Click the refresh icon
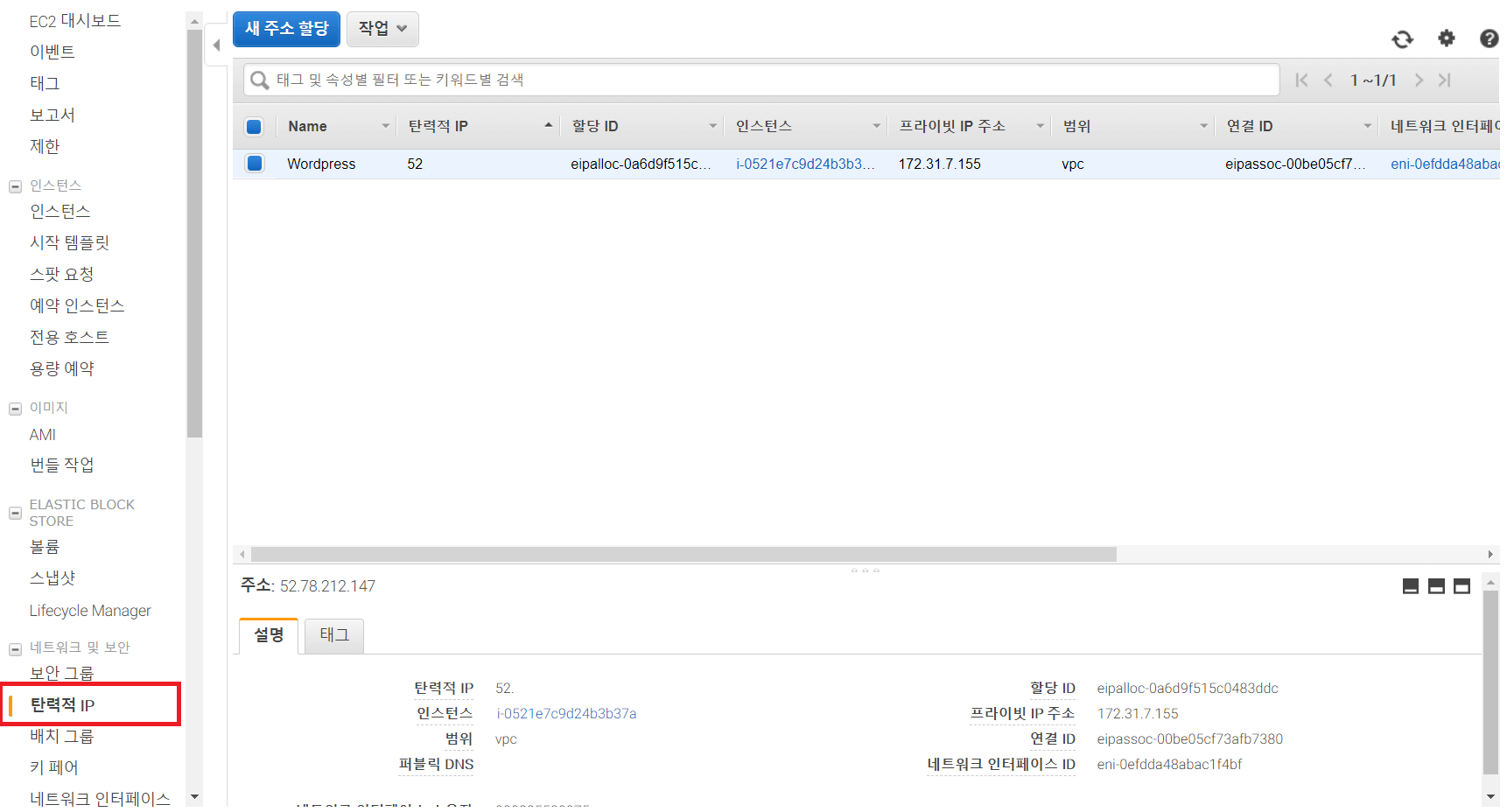The height and width of the screenshot is (812, 1507). click(x=1402, y=39)
